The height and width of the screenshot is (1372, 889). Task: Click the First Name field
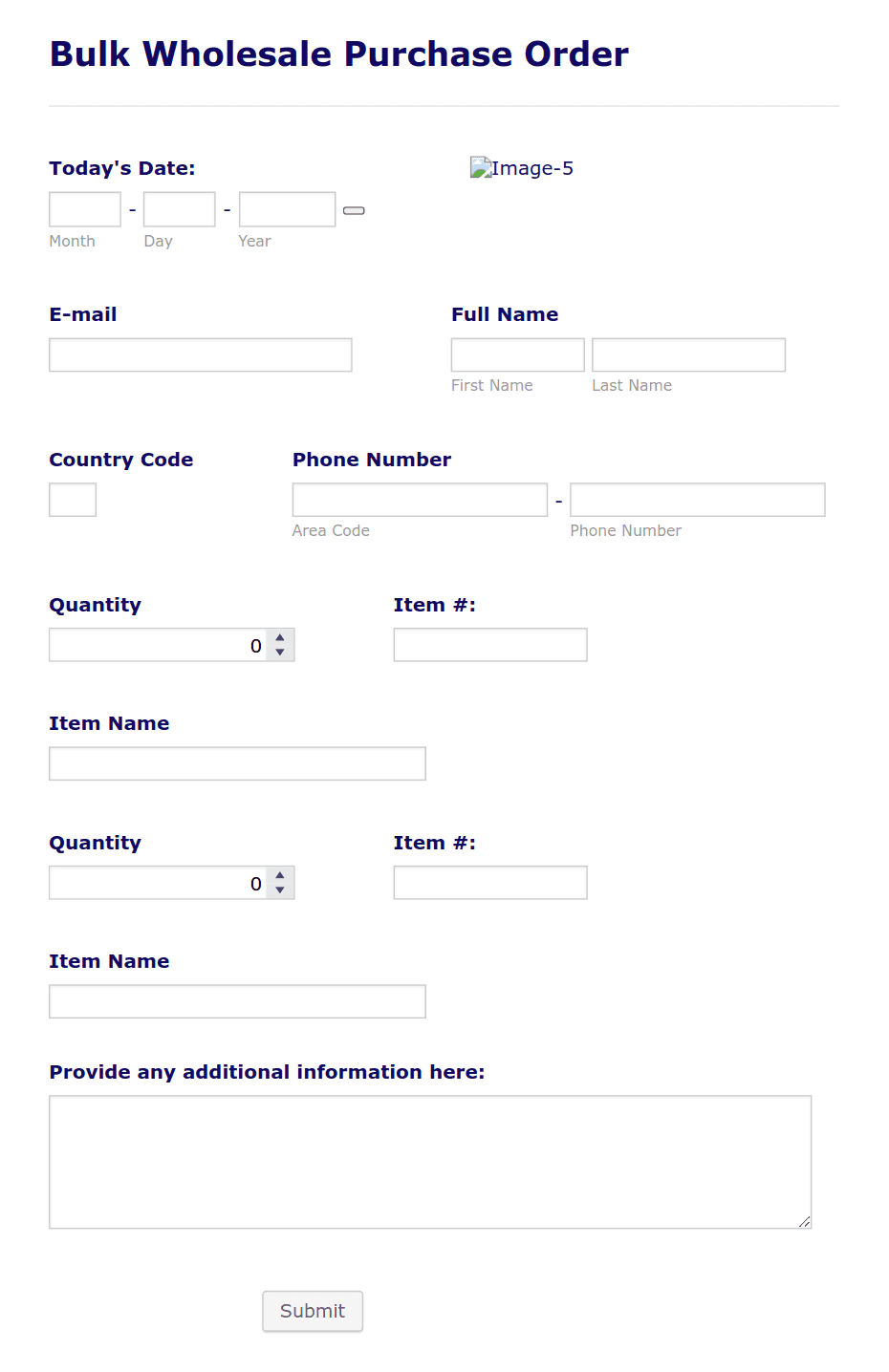516,354
